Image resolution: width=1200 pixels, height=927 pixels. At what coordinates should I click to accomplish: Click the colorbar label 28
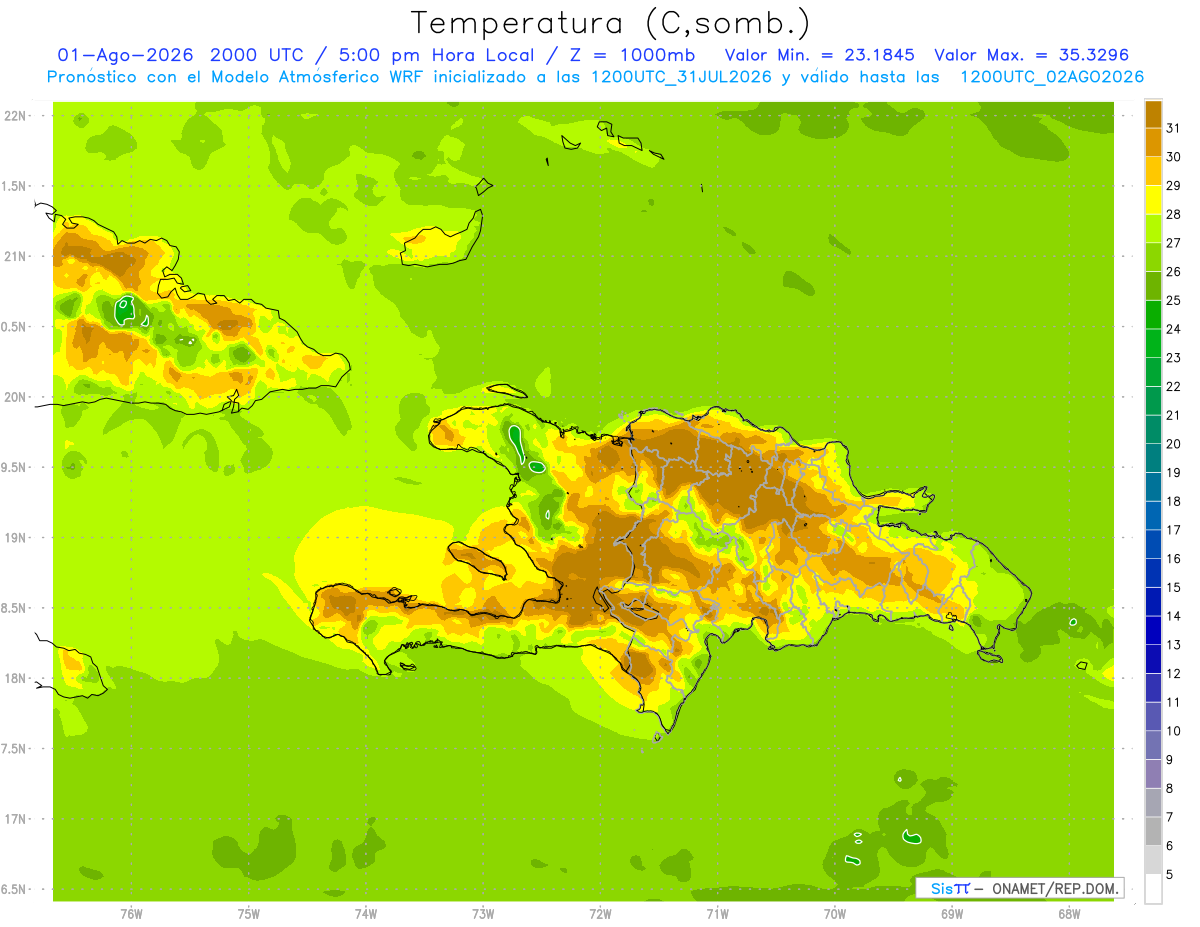1173,214
